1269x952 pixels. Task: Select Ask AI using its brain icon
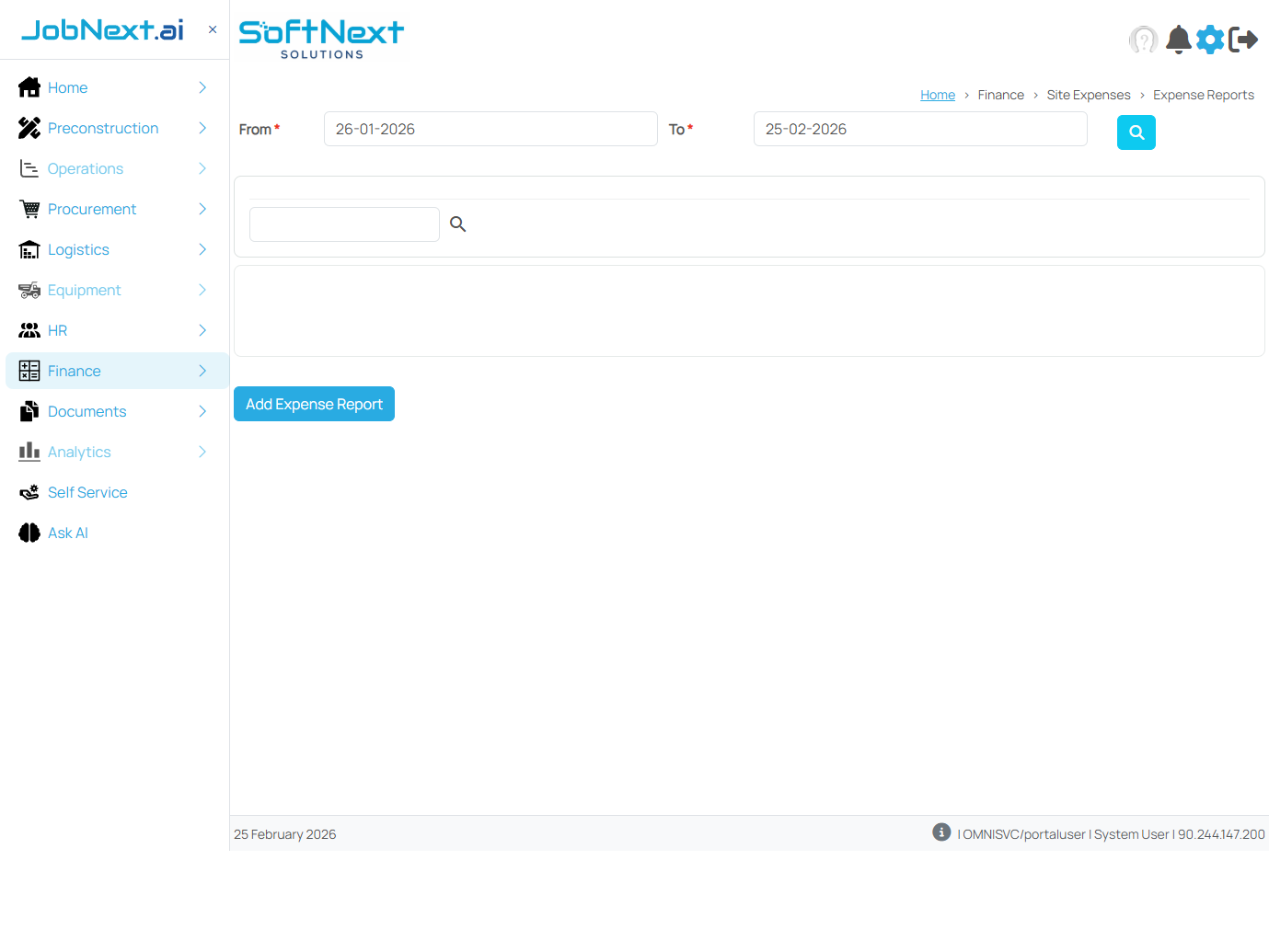tap(29, 533)
